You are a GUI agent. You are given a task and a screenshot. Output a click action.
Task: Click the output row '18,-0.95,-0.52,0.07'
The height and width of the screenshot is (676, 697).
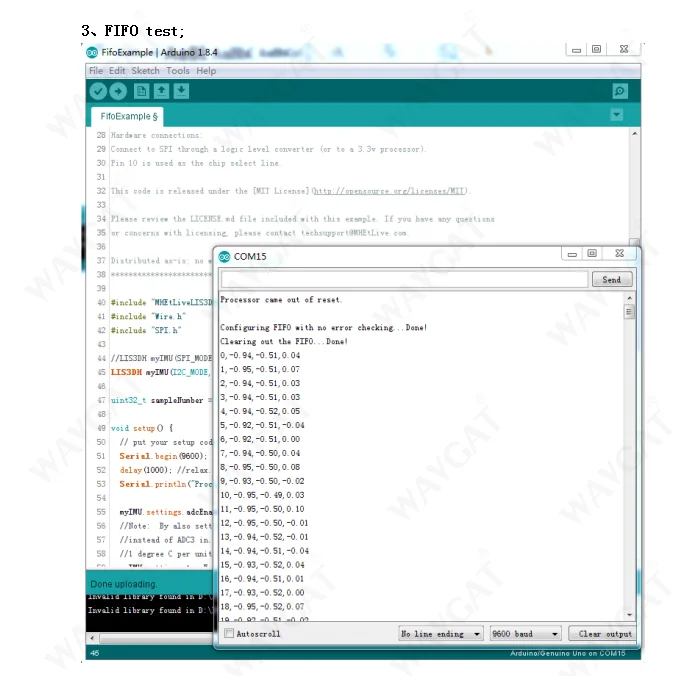click(263, 607)
